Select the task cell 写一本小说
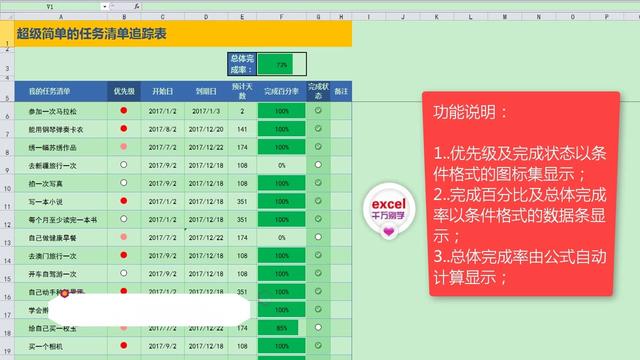Image resolution: width=640 pixels, height=360 pixels. tap(61, 202)
